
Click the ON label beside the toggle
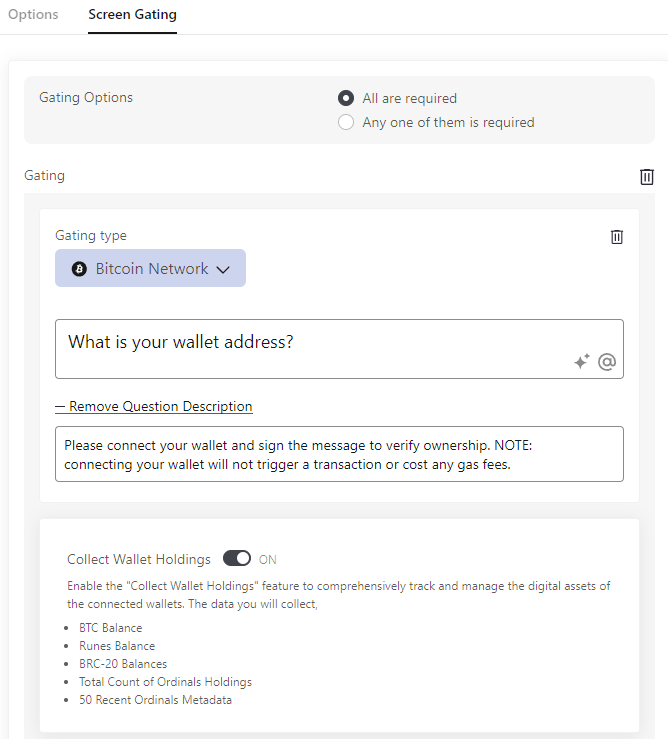pos(268,559)
